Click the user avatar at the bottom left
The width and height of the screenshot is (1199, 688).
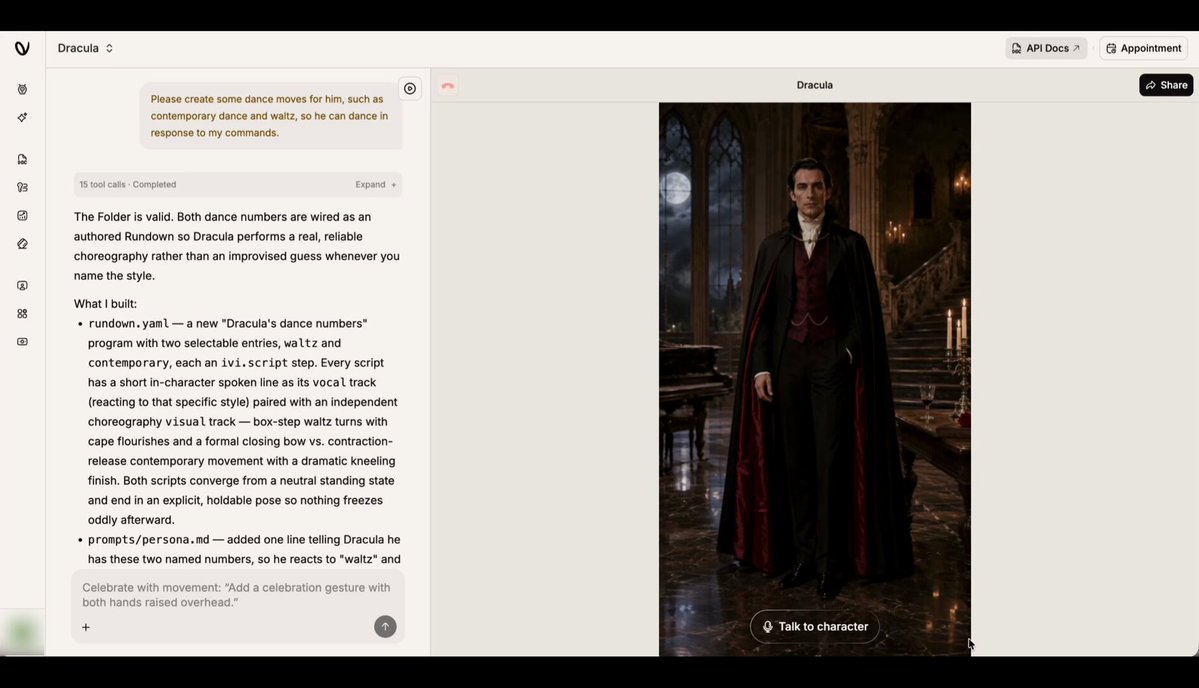pyautogui.click(x=22, y=633)
